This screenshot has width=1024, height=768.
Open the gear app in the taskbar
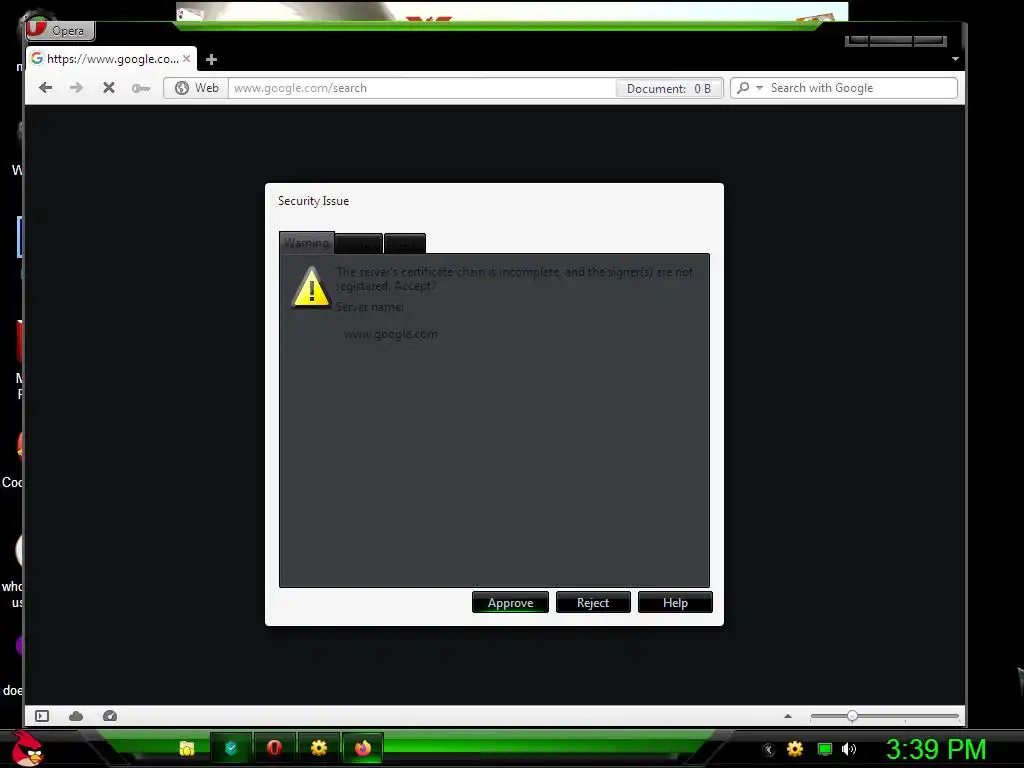[319, 748]
